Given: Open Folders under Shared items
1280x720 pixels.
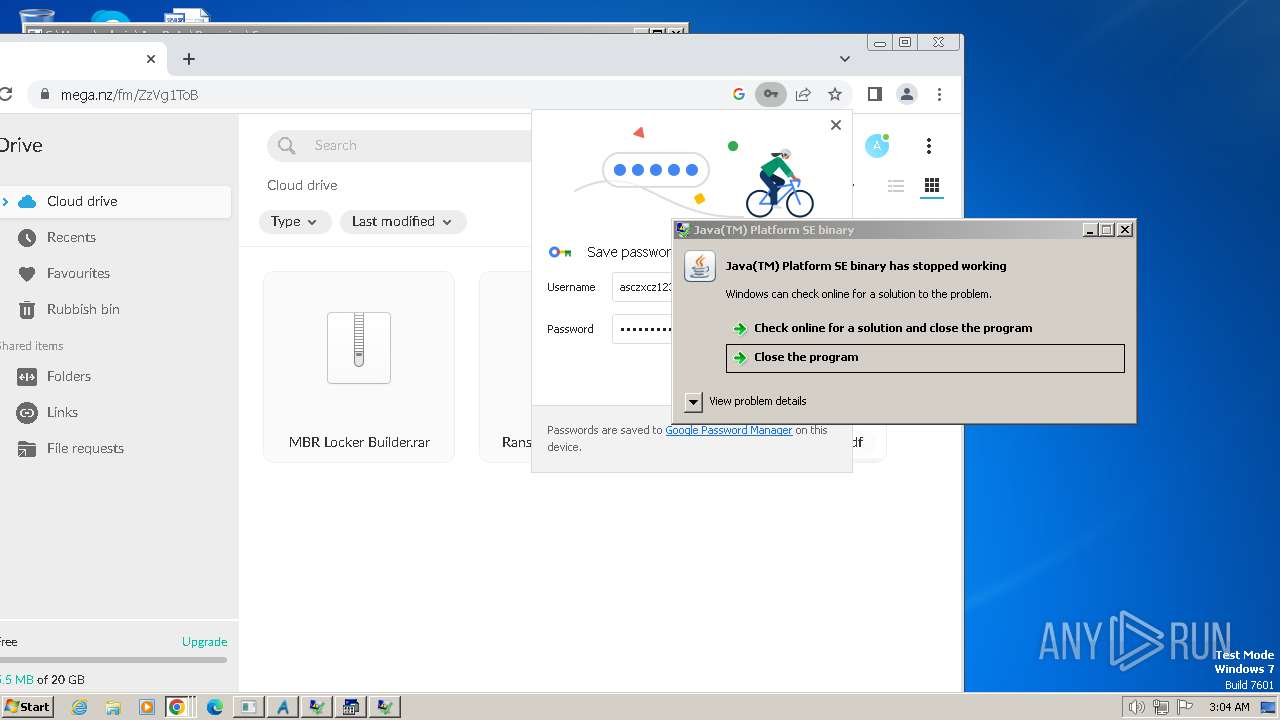Looking at the screenshot, I should click(x=68, y=376).
